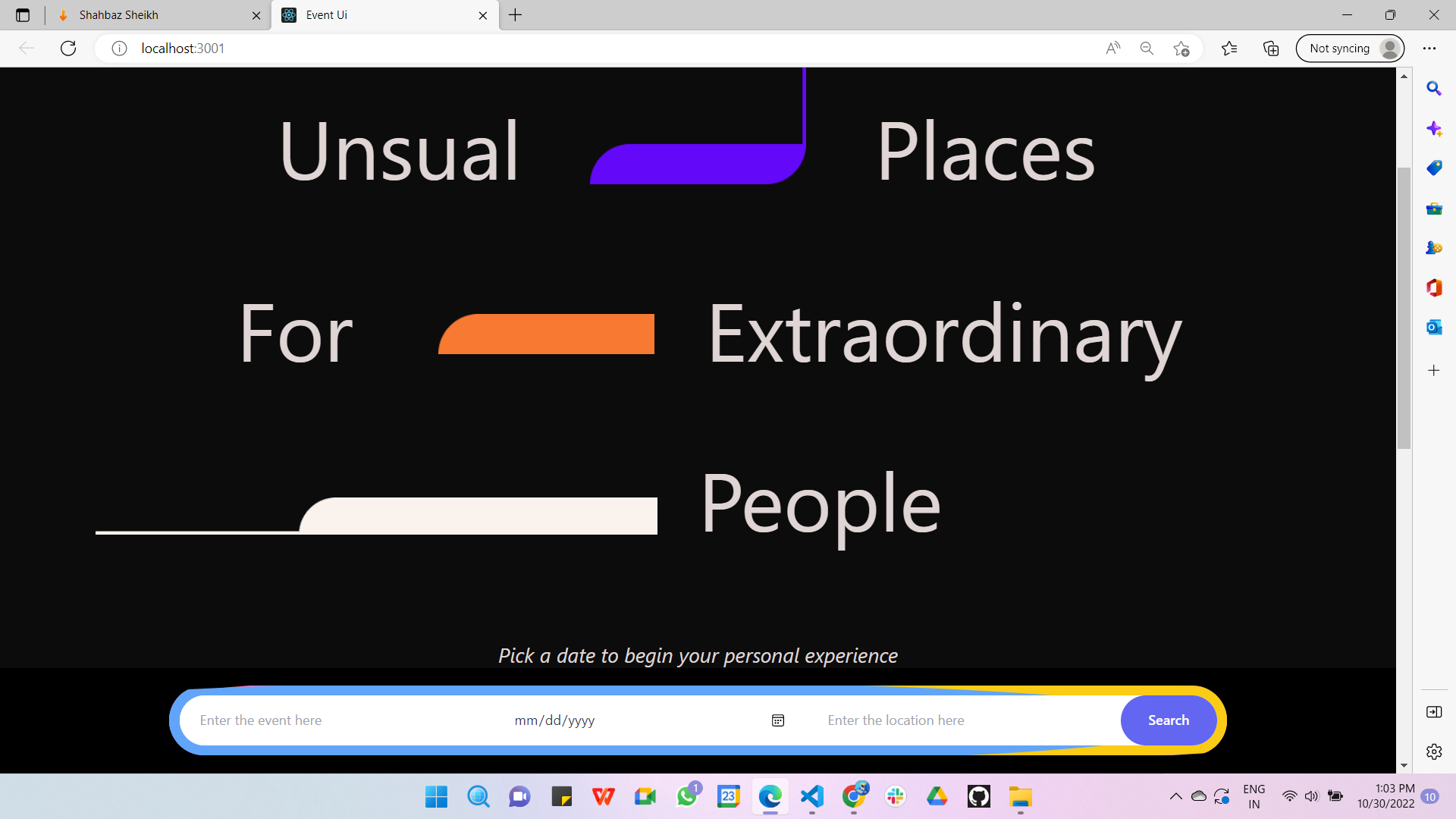Click the mm/dd/yyyy date field

pyautogui.click(x=555, y=720)
